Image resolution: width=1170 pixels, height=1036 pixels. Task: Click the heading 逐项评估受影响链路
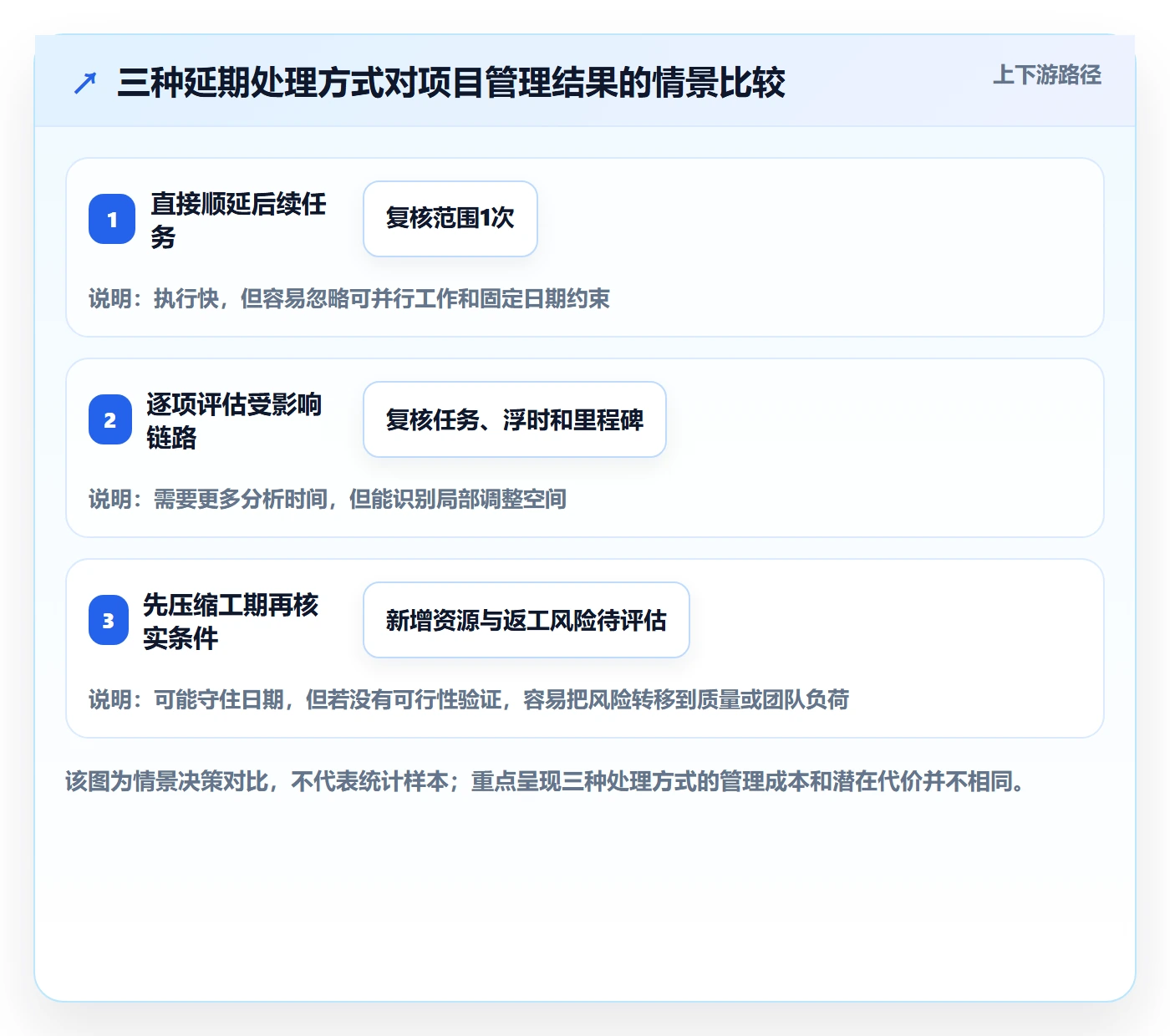[x=234, y=420]
